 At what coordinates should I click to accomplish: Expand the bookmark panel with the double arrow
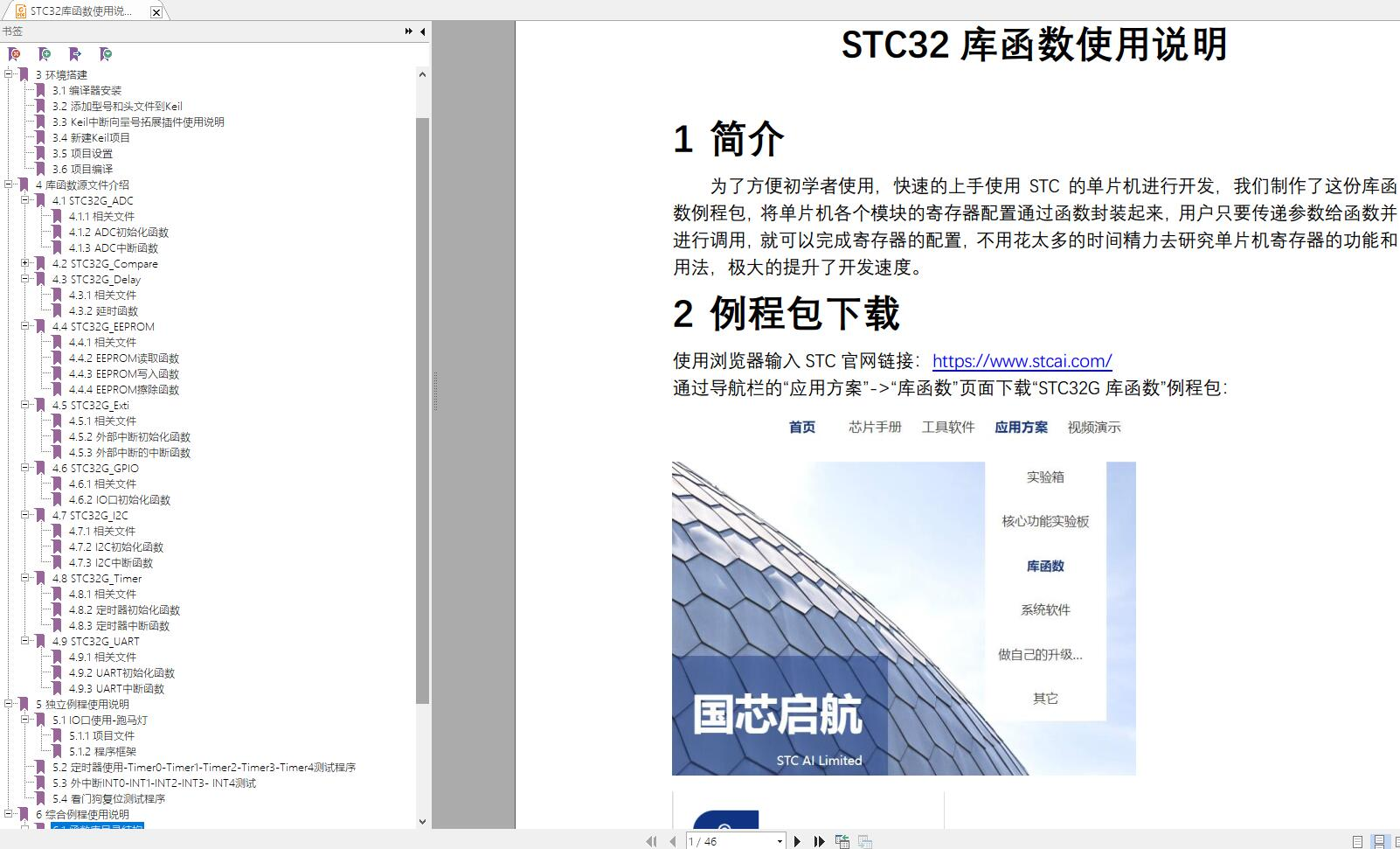tap(408, 31)
